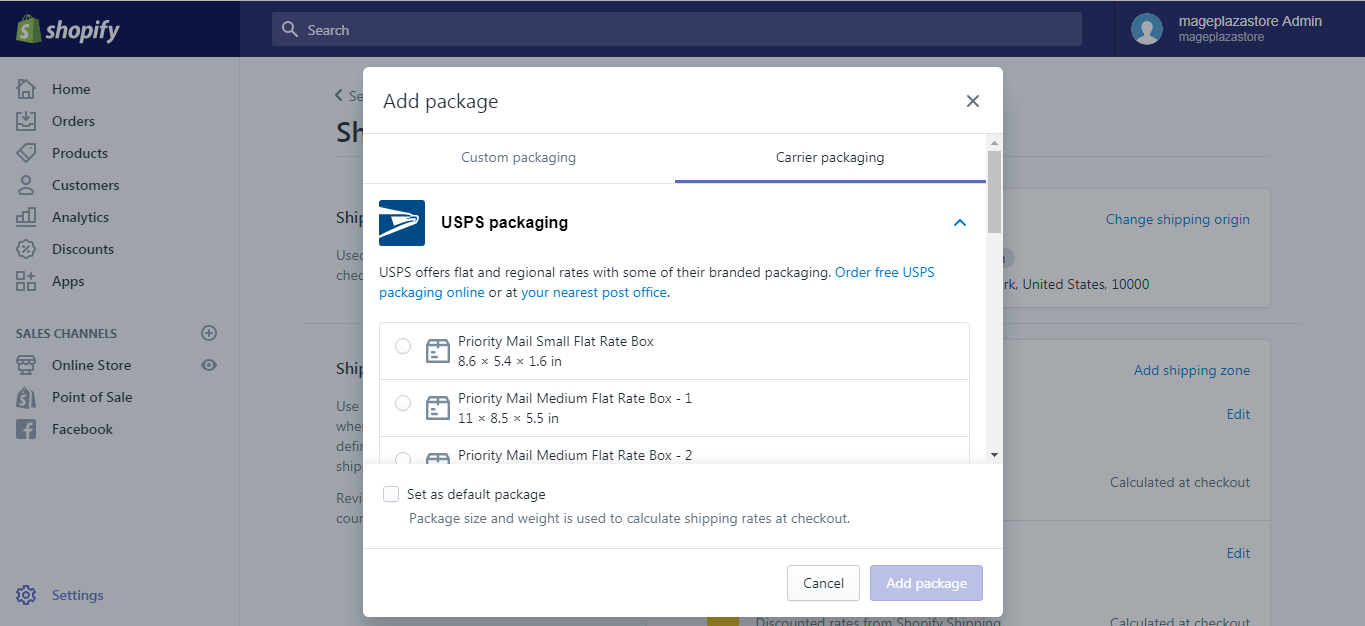1365x626 pixels.
Task: Click the Discounts badge icon
Action: [26, 249]
